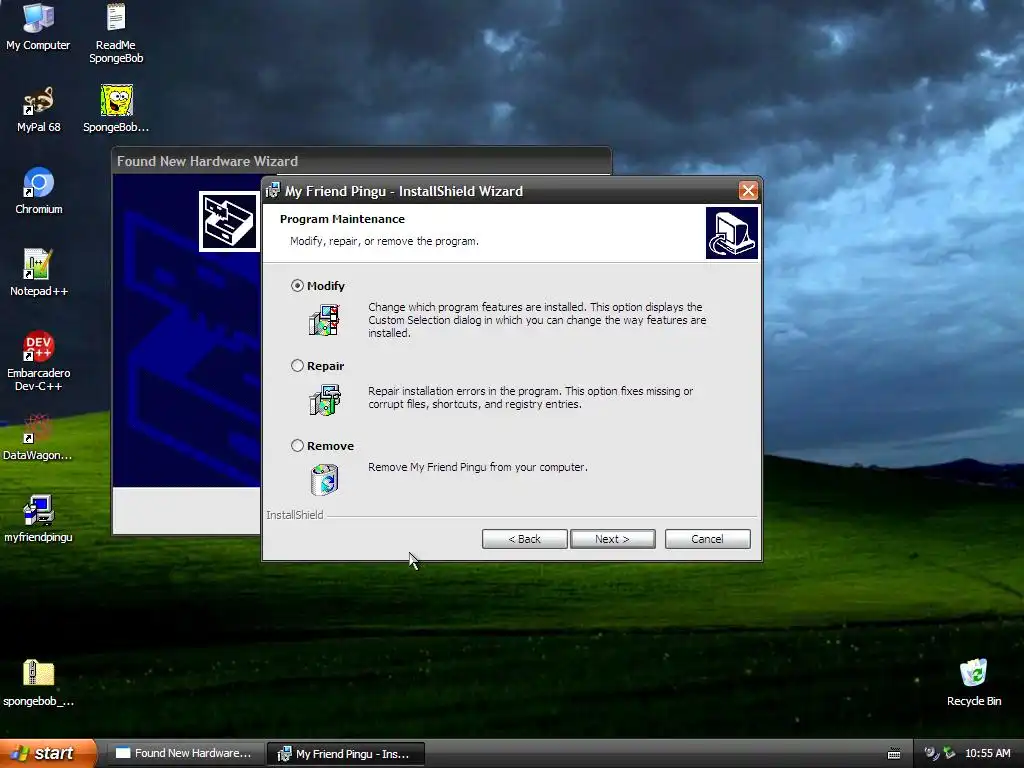The width and height of the screenshot is (1024, 768).
Task: Switch to Found New Hardware taskbar item
Action: pos(185,754)
